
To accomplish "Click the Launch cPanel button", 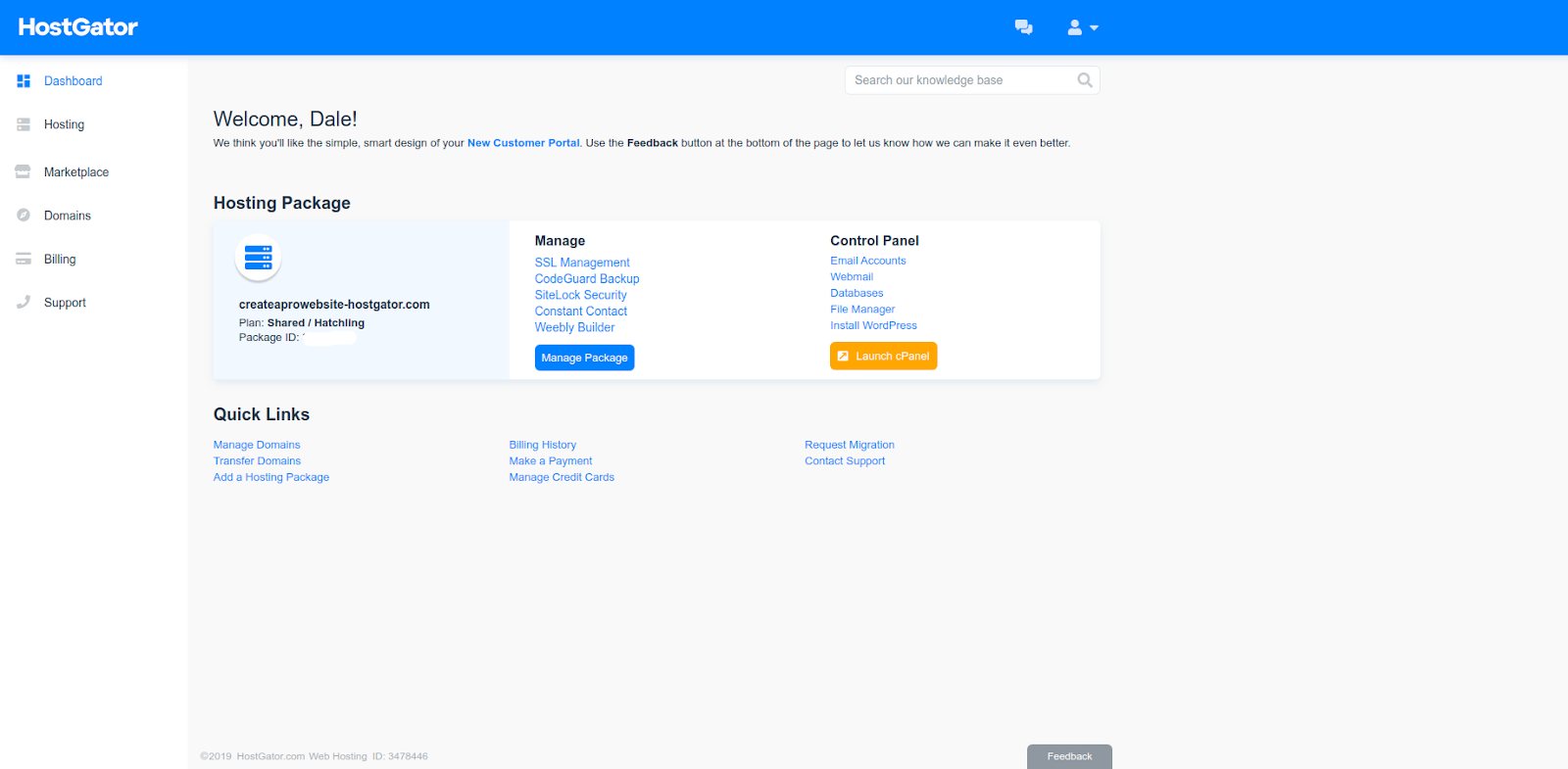I will click(x=884, y=356).
